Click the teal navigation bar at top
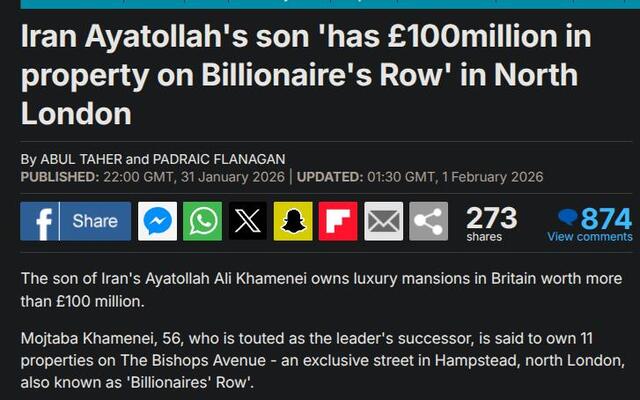 click(x=320, y=3)
